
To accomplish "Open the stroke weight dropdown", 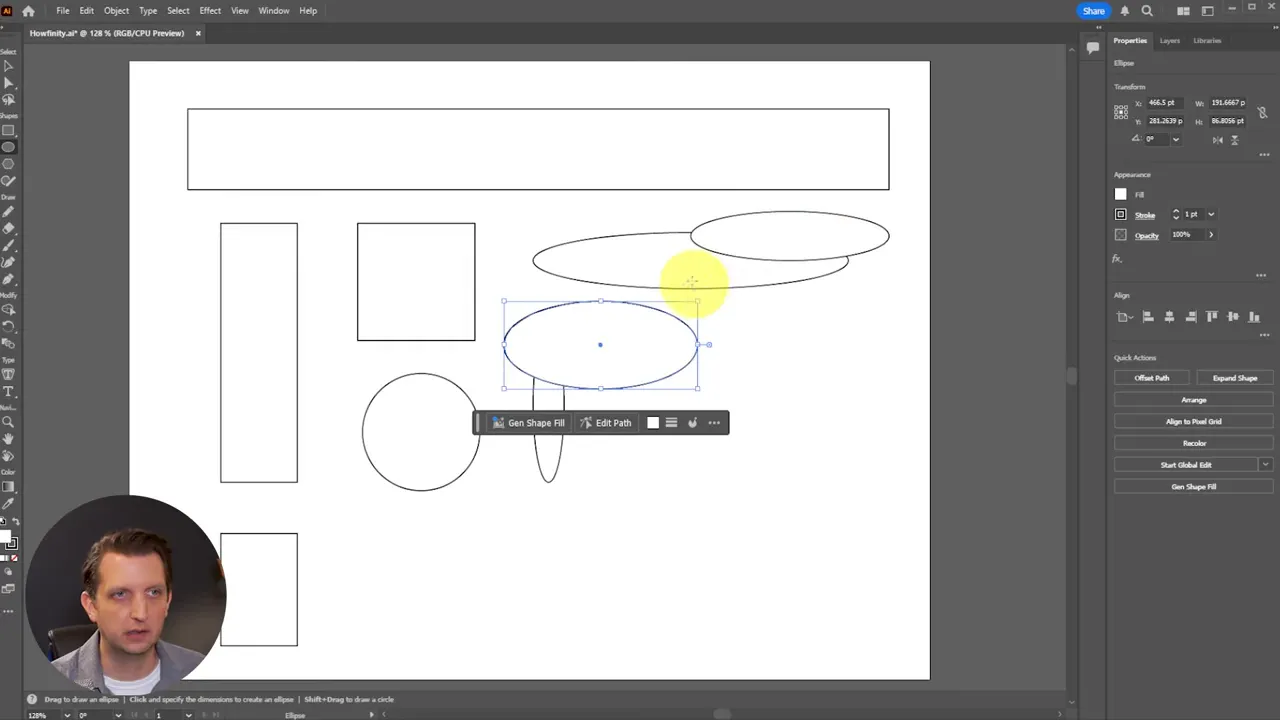I will 1211,215.
